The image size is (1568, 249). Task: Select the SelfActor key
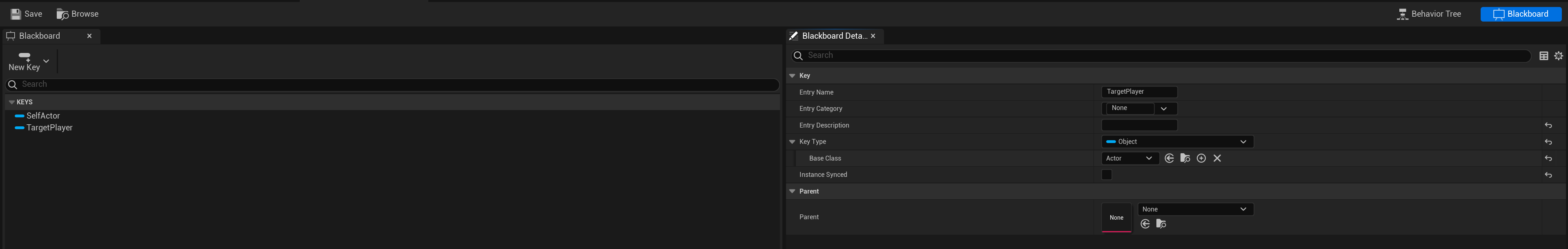tap(42, 115)
